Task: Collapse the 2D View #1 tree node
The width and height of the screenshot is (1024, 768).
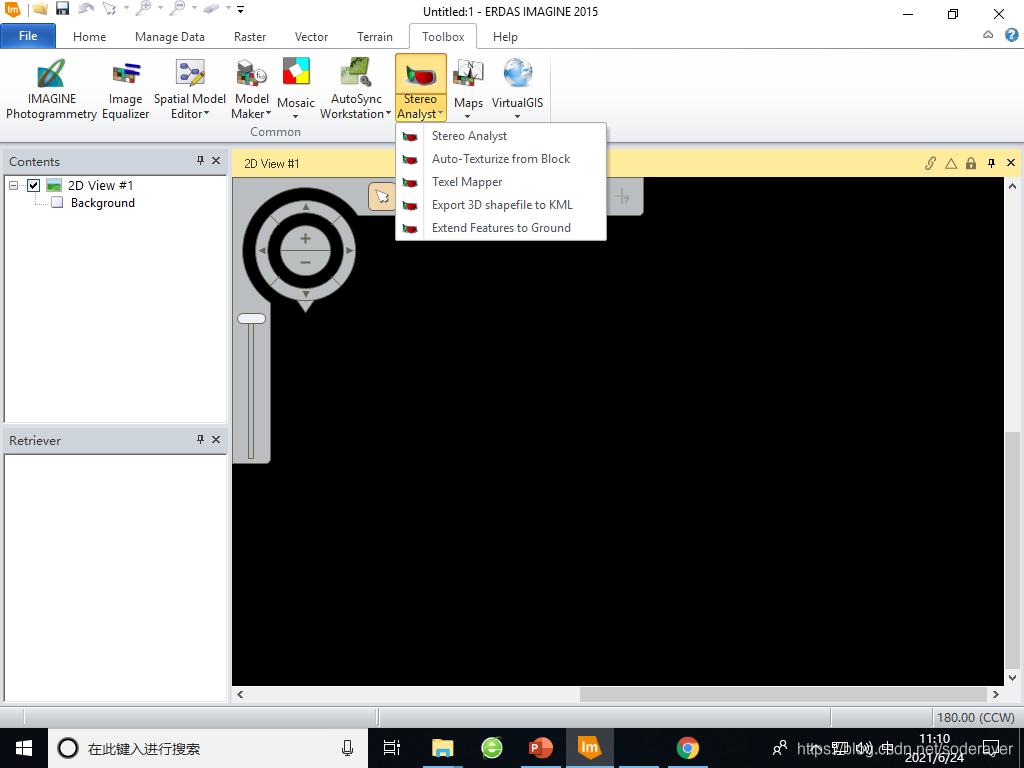Action: pyautogui.click(x=13, y=185)
